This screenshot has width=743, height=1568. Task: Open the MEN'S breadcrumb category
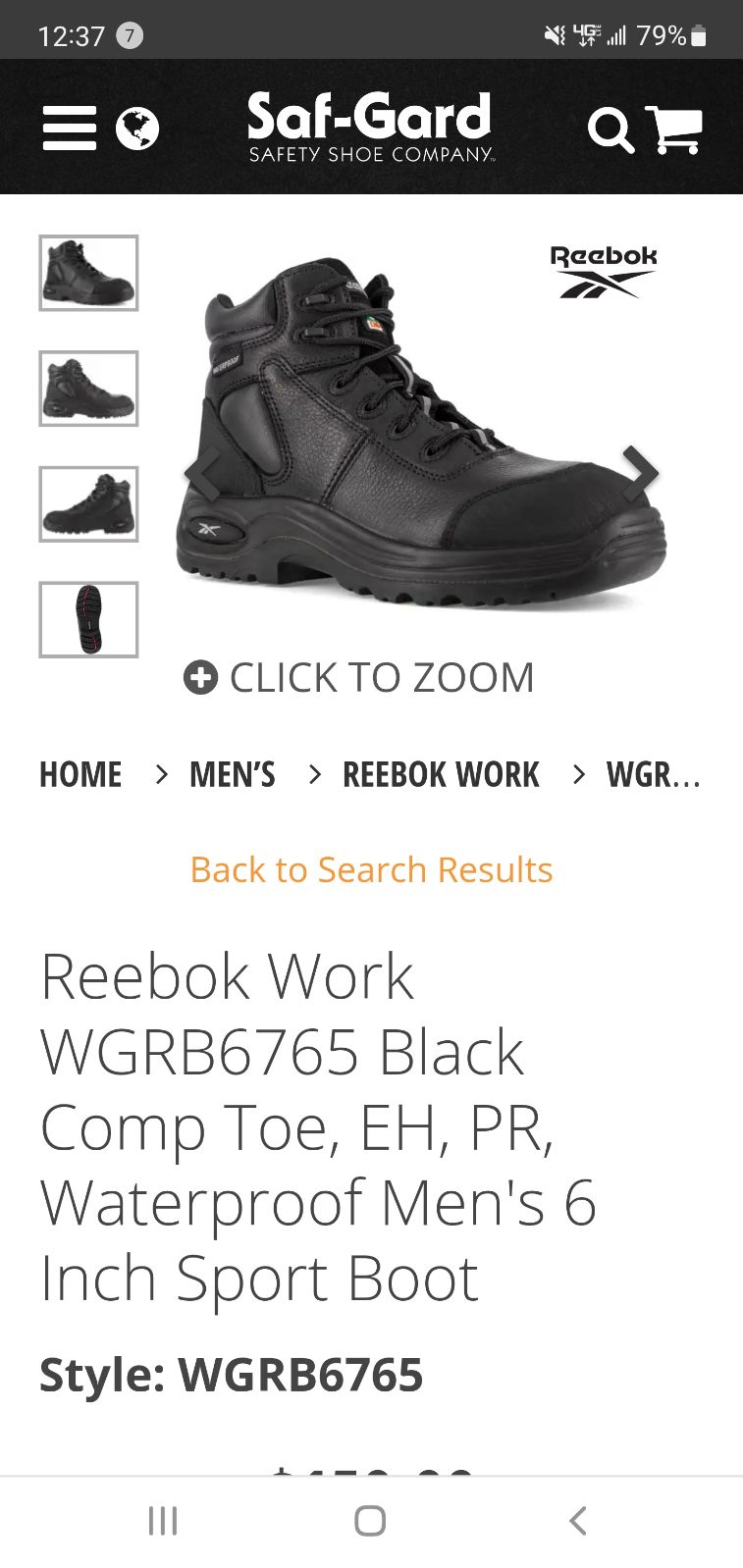click(x=233, y=775)
